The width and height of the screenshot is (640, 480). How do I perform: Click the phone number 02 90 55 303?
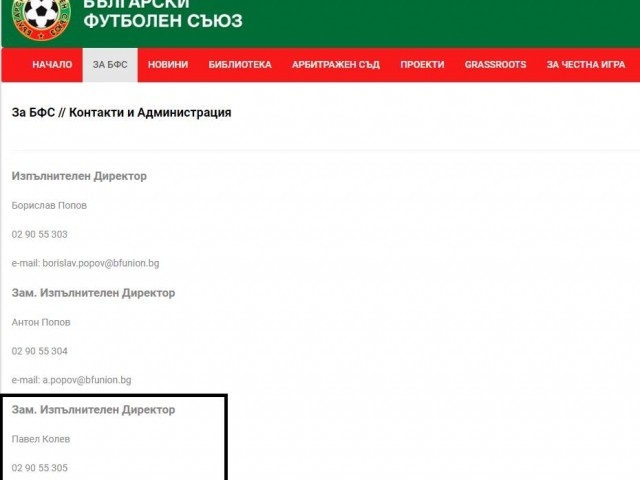pyautogui.click(x=40, y=234)
